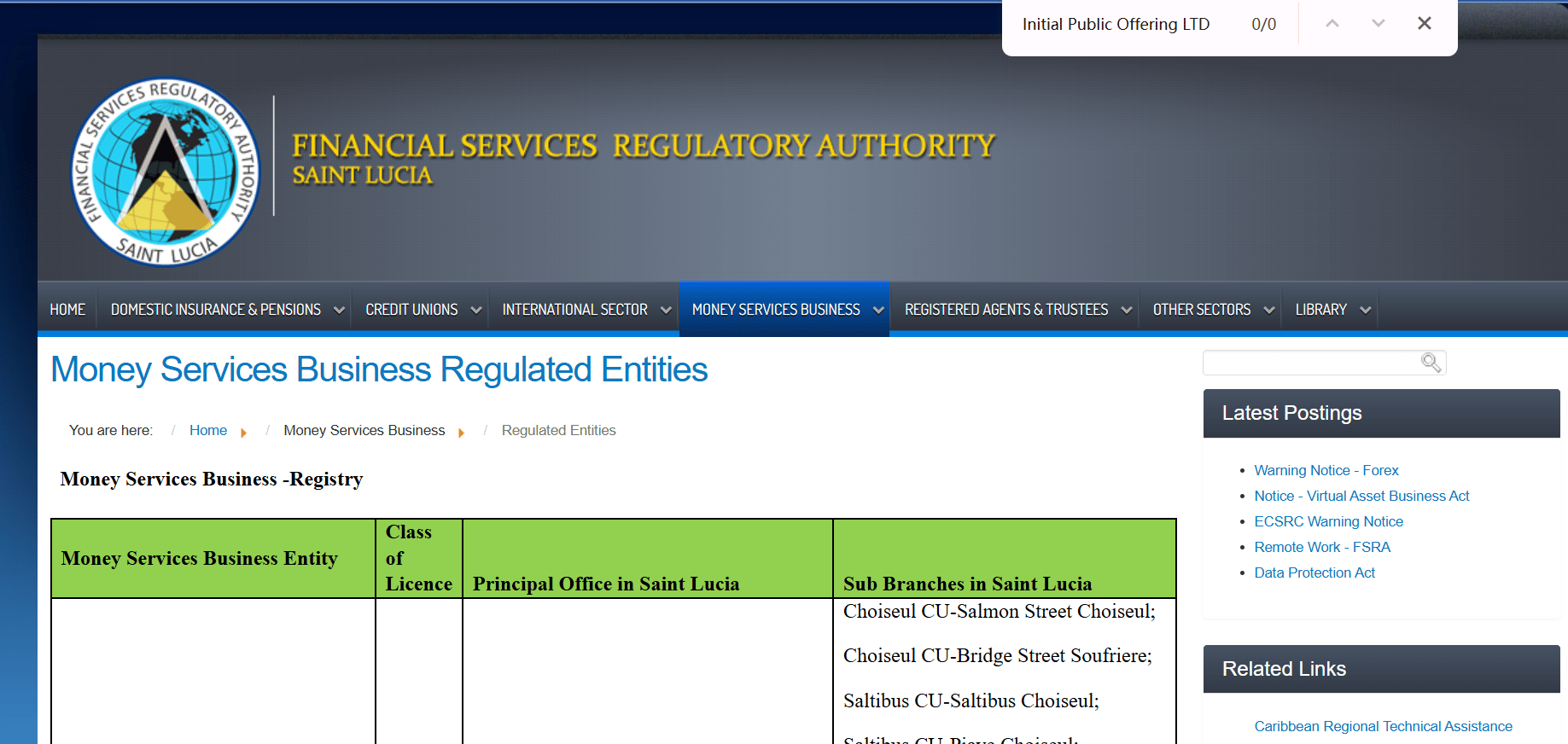Click Regulated Entities breadcrumb text
Viewport: 1568px width, 744px height.
(559, 431)
